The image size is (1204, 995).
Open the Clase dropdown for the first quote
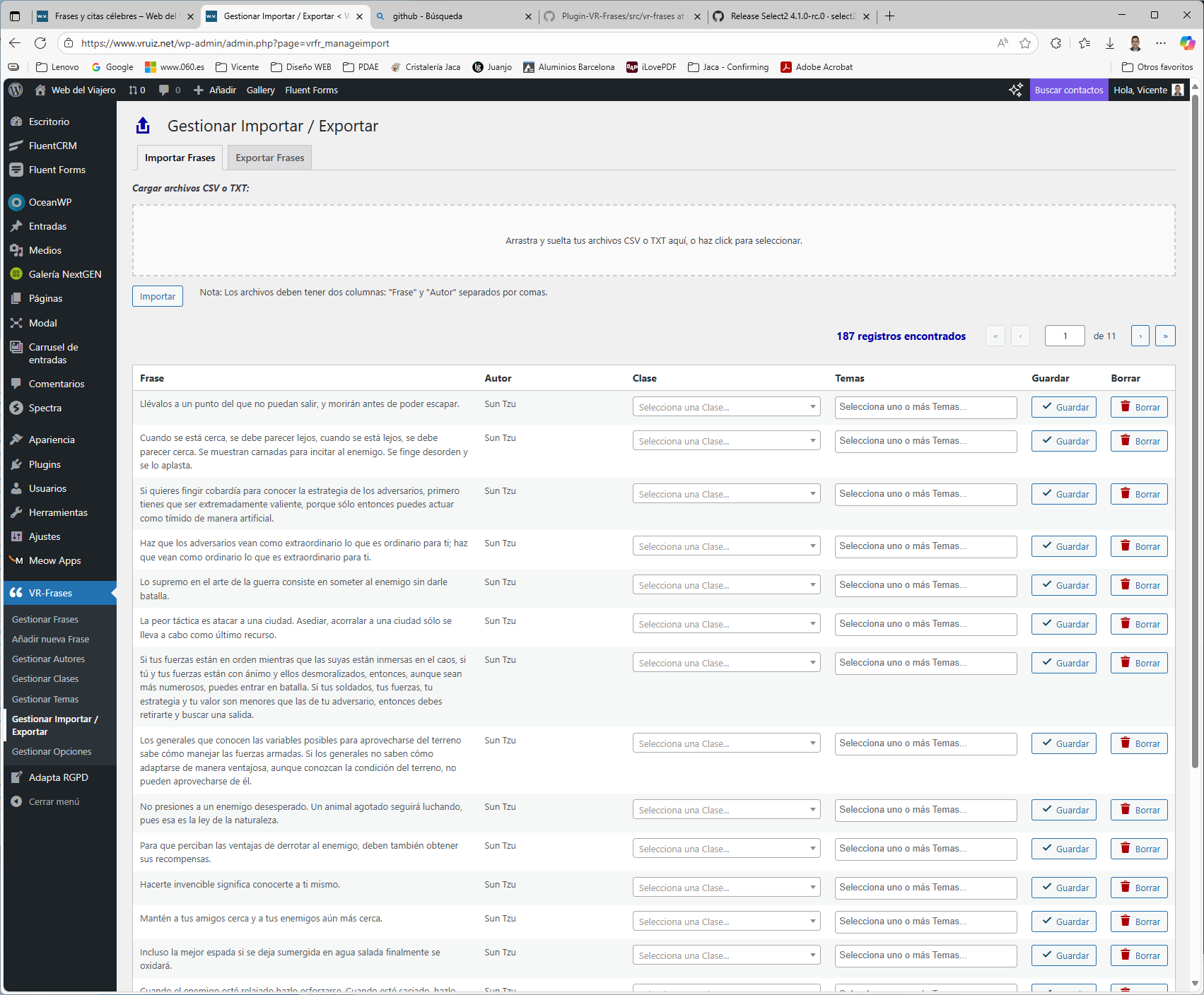(726, 407)
